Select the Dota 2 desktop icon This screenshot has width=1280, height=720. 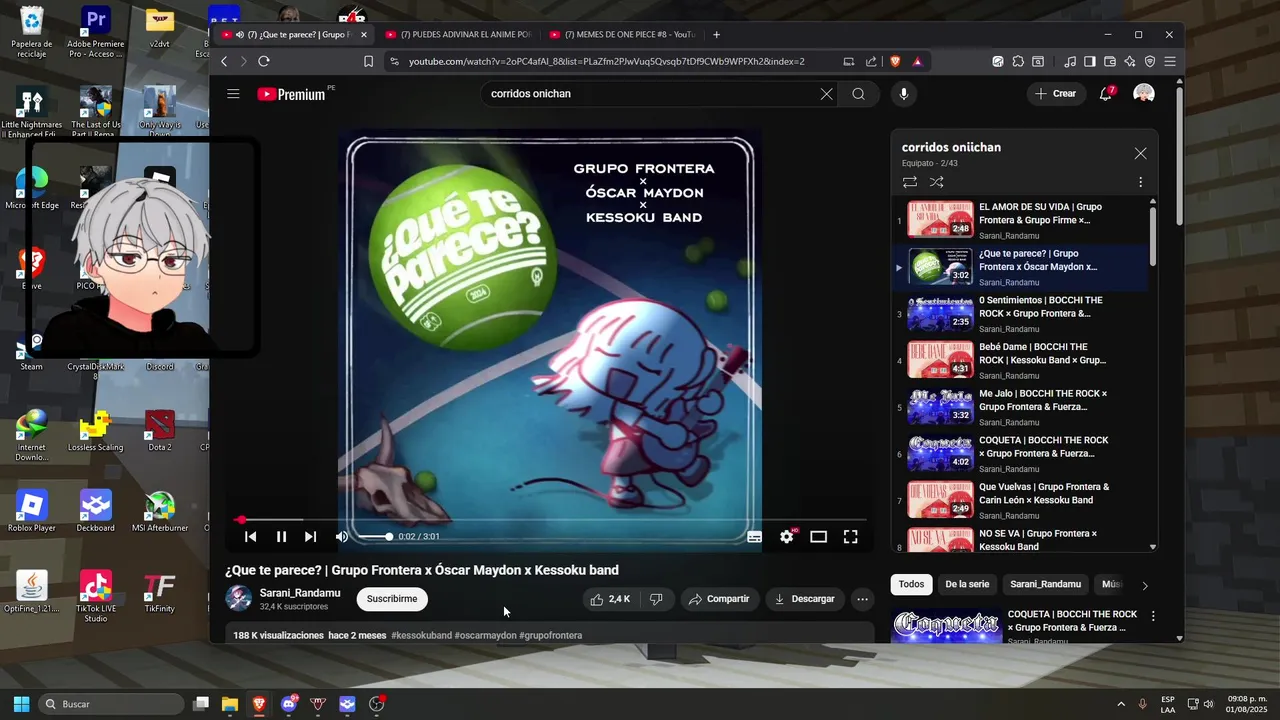click(x=159, y=430)
